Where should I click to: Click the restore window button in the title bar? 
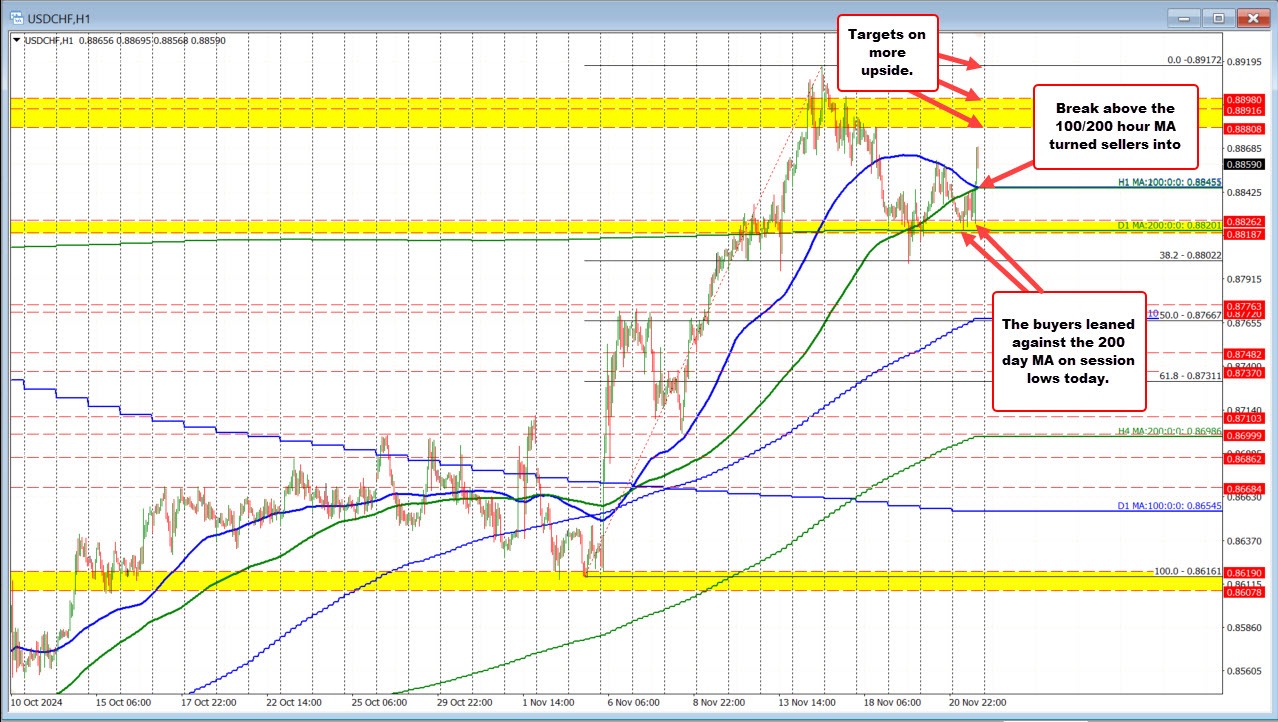coord(1218,18)
